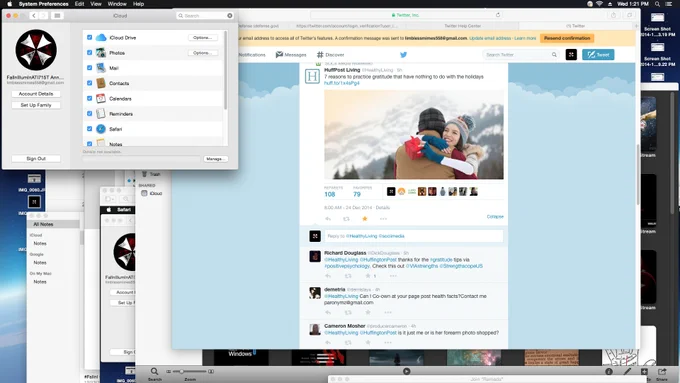The width and height of the screenshot is (680, 383).
Task: Click the Twitter search magnifier icon
Action: point(554,55)
